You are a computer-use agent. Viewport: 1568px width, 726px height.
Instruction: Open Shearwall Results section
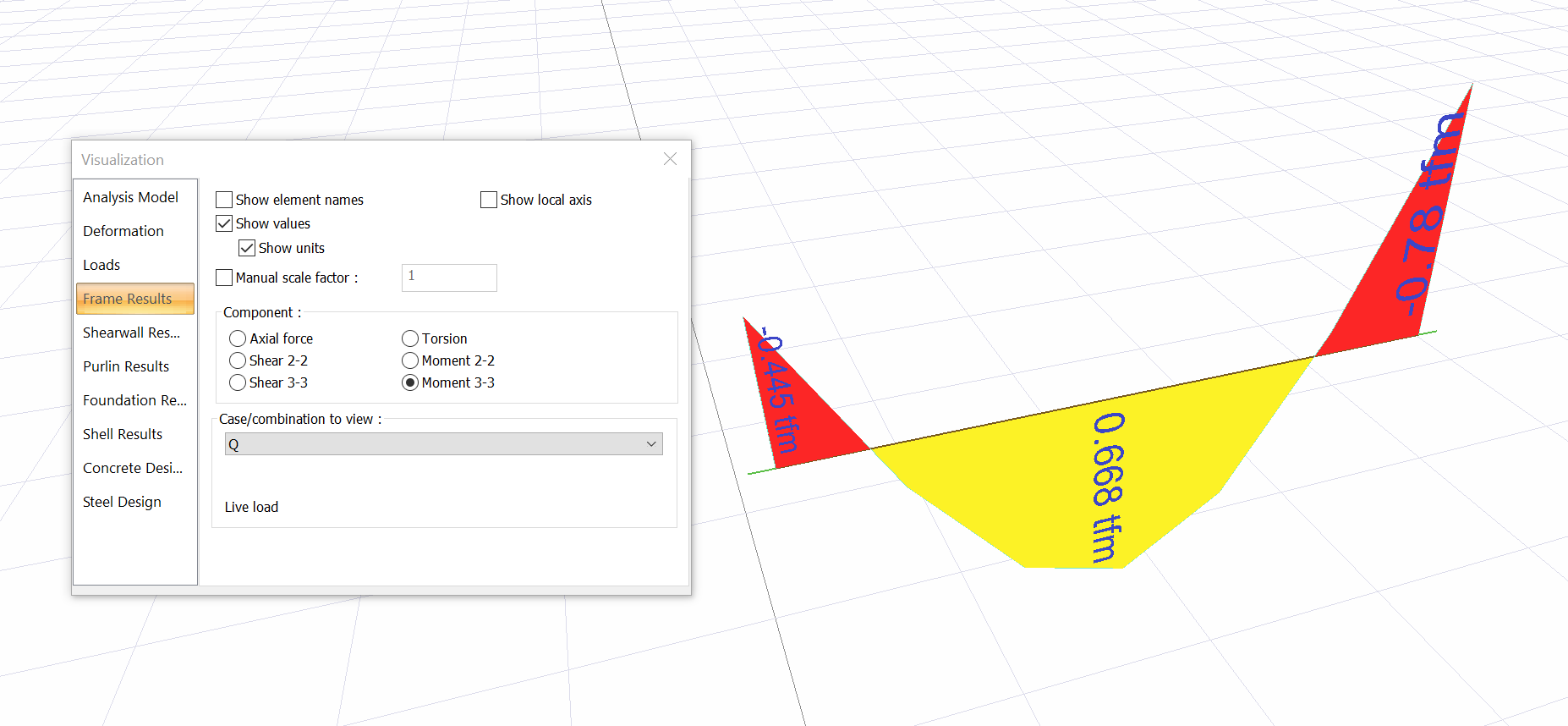[x=131, y=333]
